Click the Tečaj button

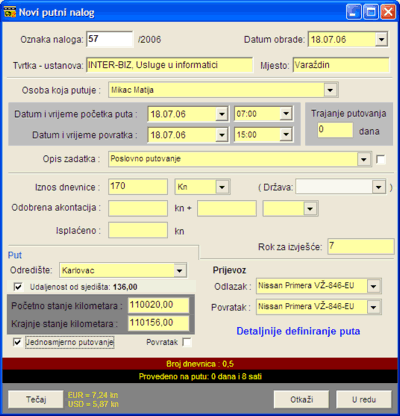point(36,399)
